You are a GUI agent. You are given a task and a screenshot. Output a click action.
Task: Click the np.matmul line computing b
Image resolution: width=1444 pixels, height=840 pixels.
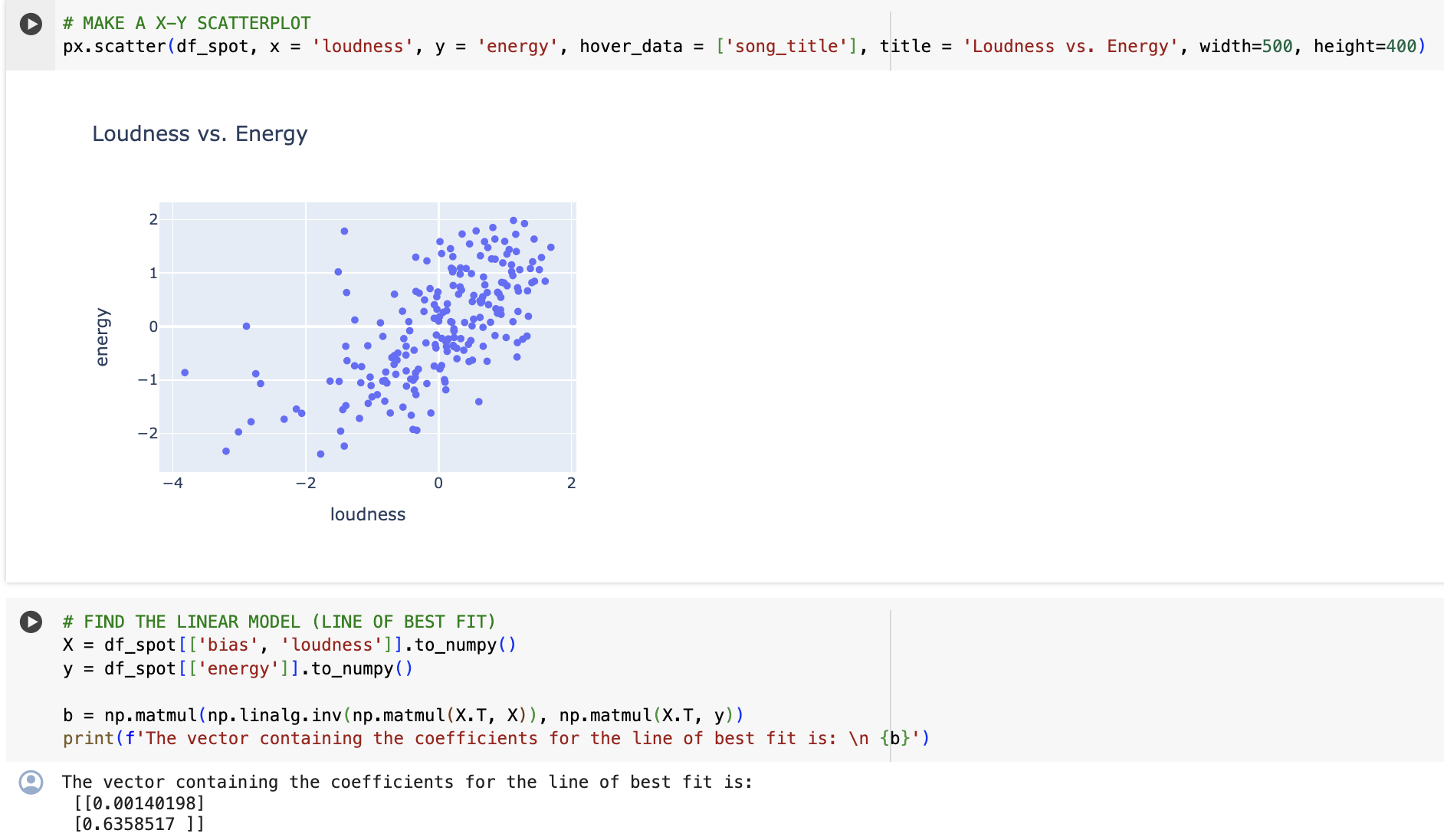[x=403, y=716]
